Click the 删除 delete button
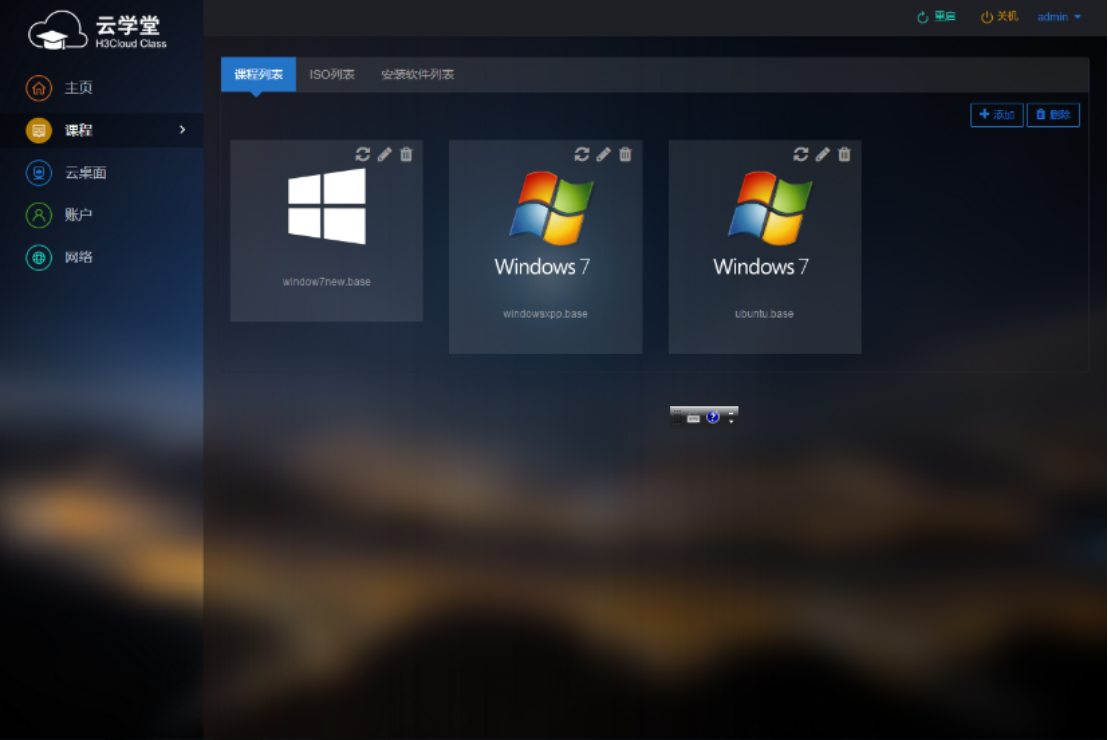The height and width of the screenshot is (740, 1108). point(1053,114)
